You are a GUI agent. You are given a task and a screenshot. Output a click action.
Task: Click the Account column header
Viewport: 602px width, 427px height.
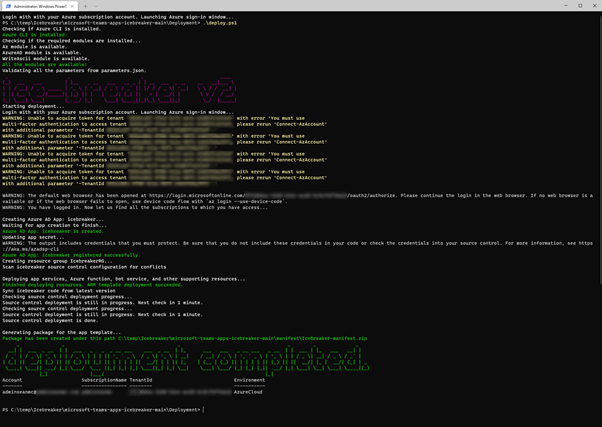click(x=12, y=380)
